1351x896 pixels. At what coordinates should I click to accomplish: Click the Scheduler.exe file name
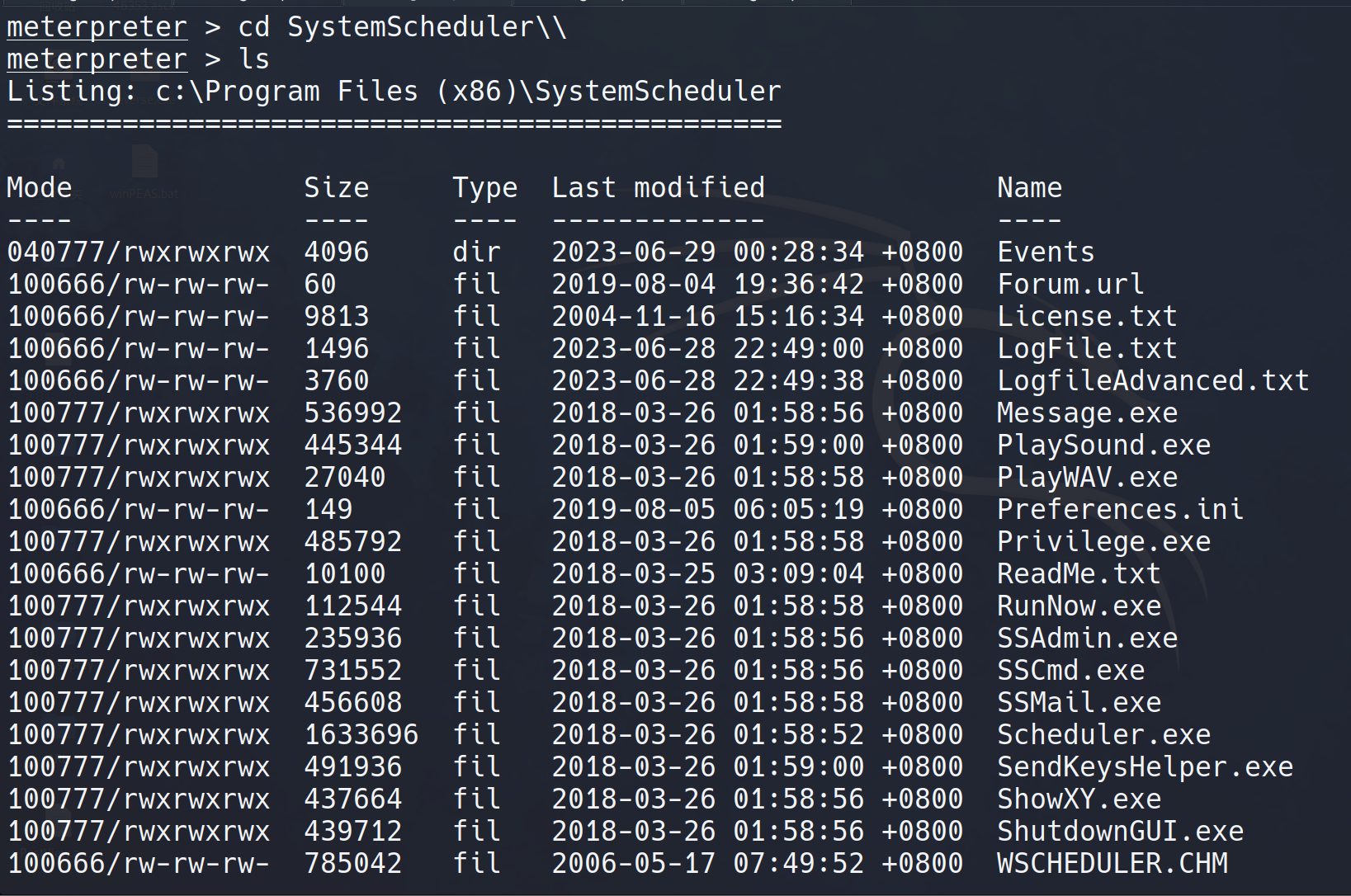coord(1103,734)
